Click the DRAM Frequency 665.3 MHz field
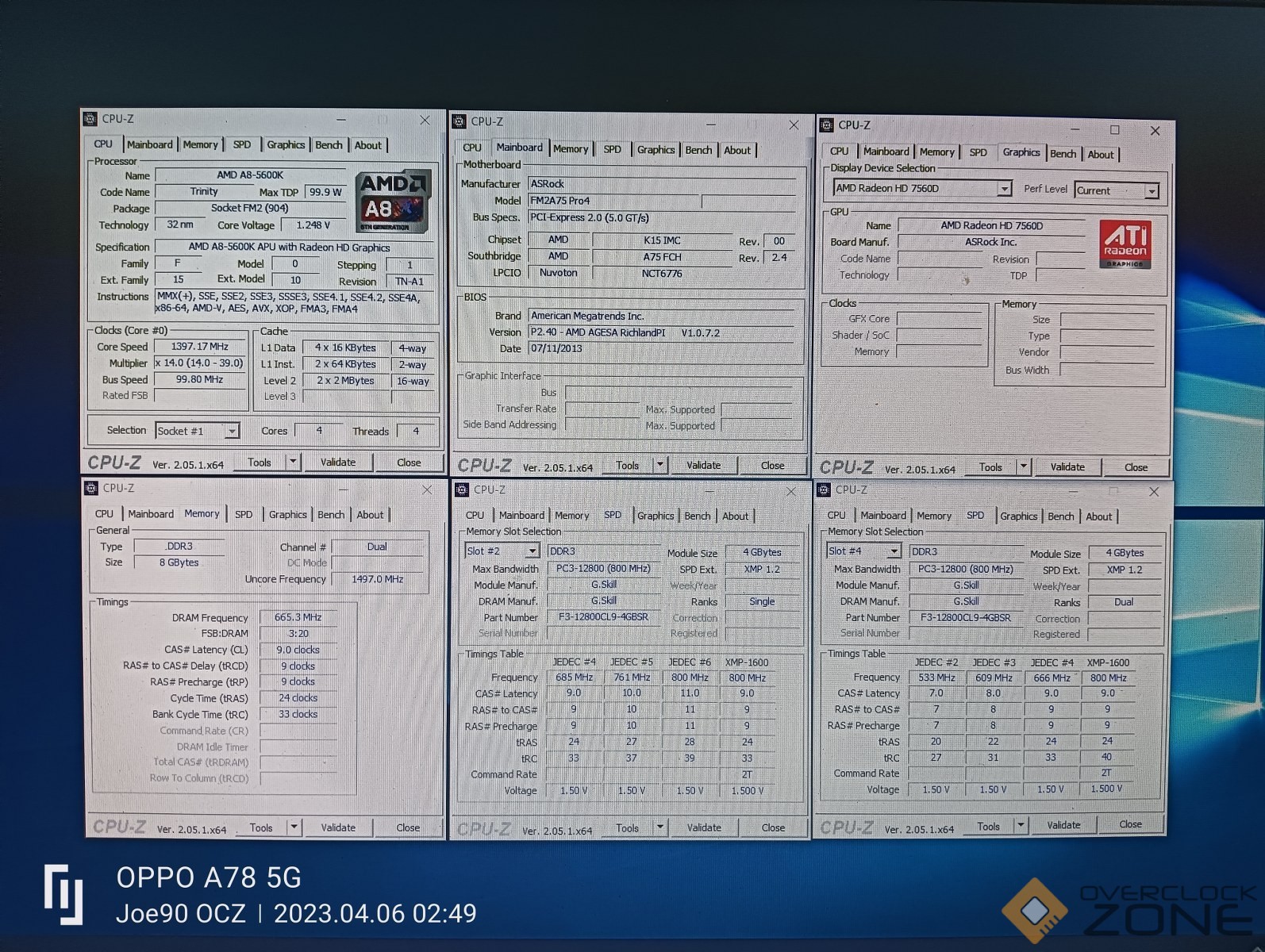Viewport: 1265px width, 952px height. point(298,617)
